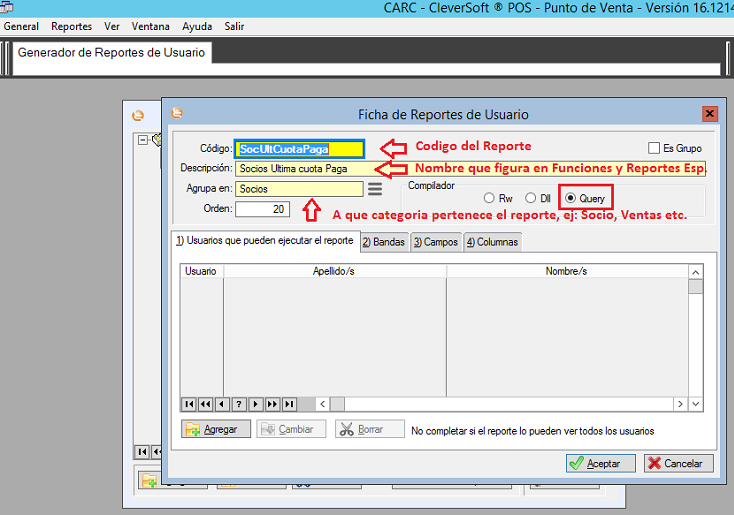Image resolution: width=734 pixels, height=515 pixels.
Task: Select the Dll compiler option
Action: click(531, 199)
